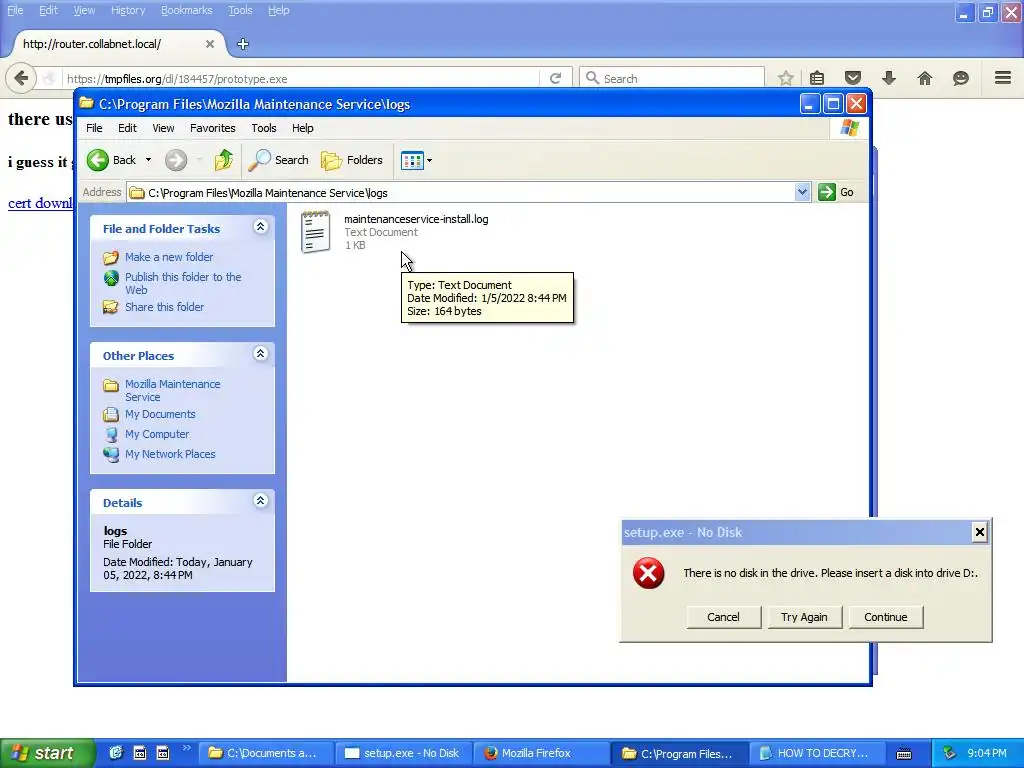Screen dimensions: 1024x768
Task: Open Explorer Search pane
Action: click(279, 160)
